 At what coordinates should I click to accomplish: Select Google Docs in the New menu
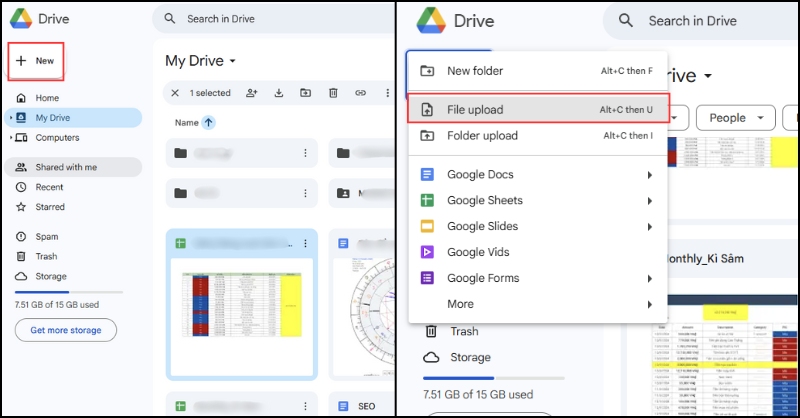point(538,175)
